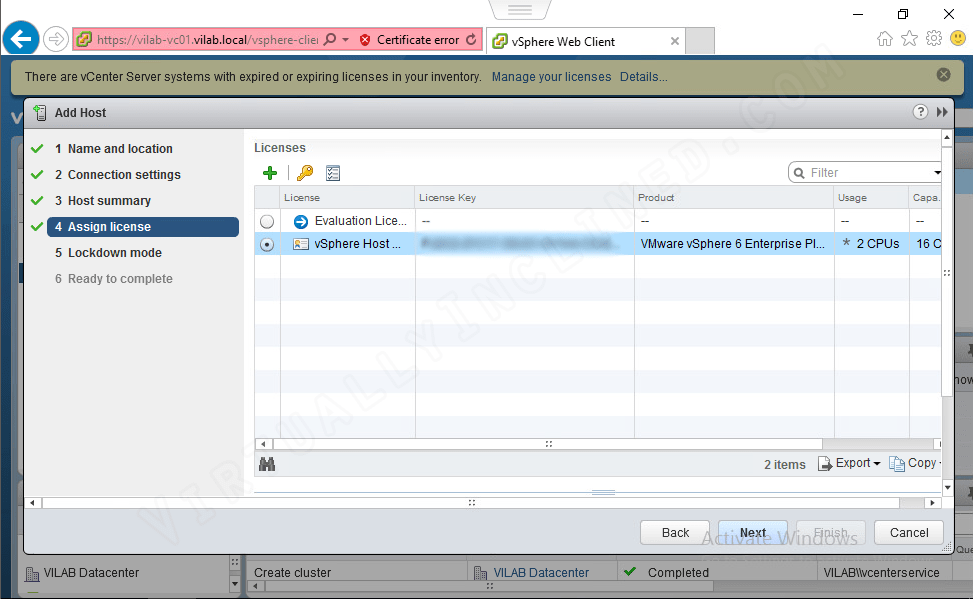Open the Add Host wizard help question mark
Screen dimensions: 973x599
[920, 111]
